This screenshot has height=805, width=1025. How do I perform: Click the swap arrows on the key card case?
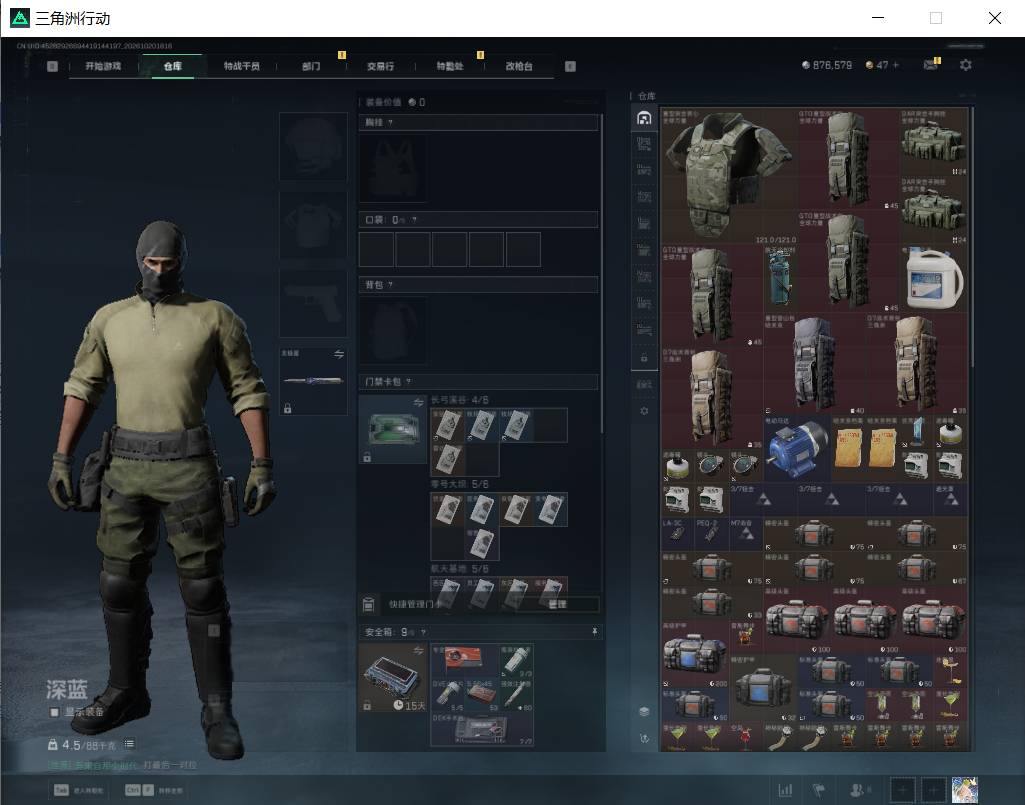tap(418, 402)
